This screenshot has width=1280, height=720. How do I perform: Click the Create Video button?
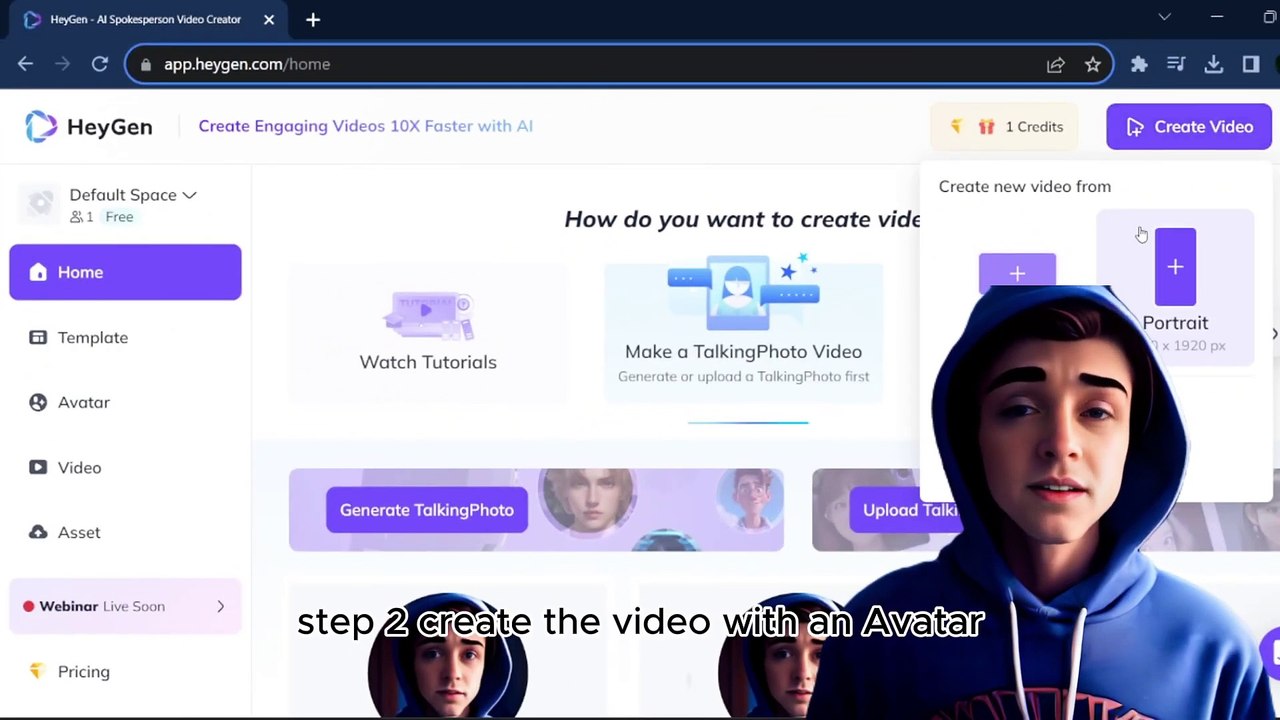point(1189,127)
